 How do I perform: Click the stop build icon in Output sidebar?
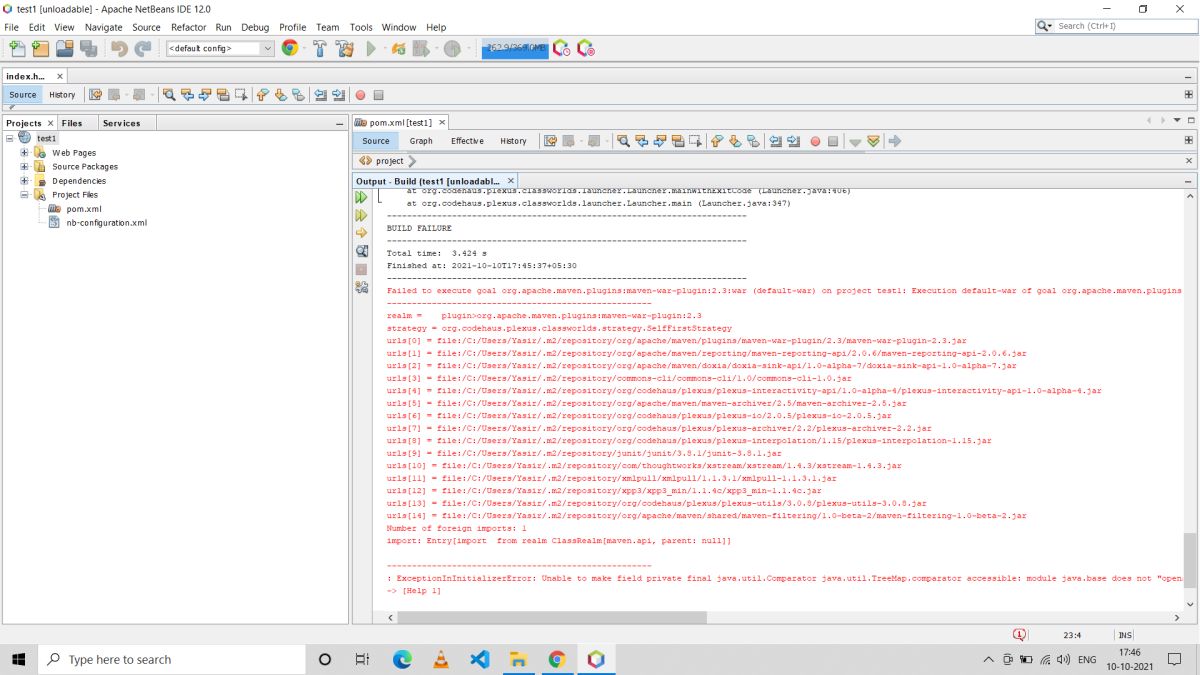362,269
